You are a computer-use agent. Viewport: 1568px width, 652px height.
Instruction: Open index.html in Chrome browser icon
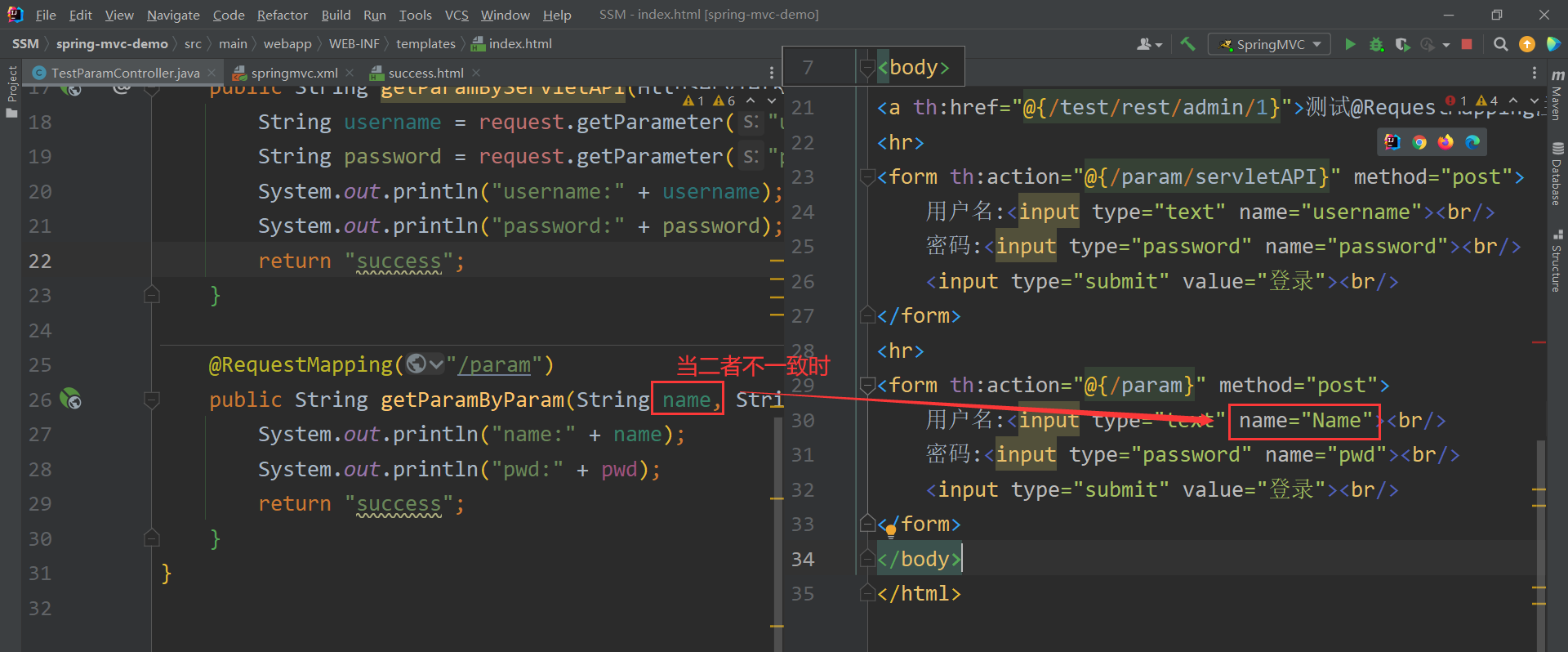point(1419,142)
